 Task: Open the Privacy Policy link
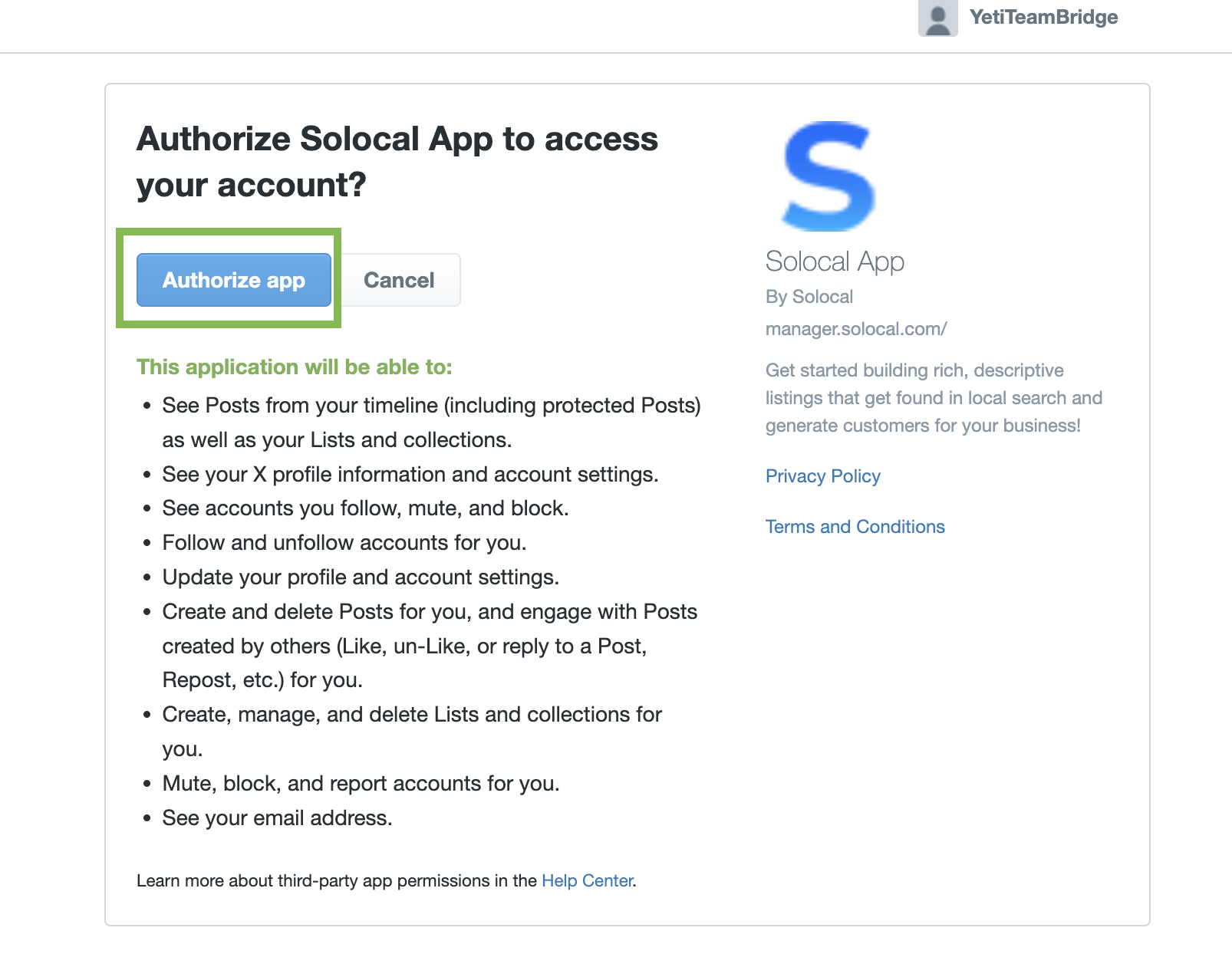tap(822, 476)
